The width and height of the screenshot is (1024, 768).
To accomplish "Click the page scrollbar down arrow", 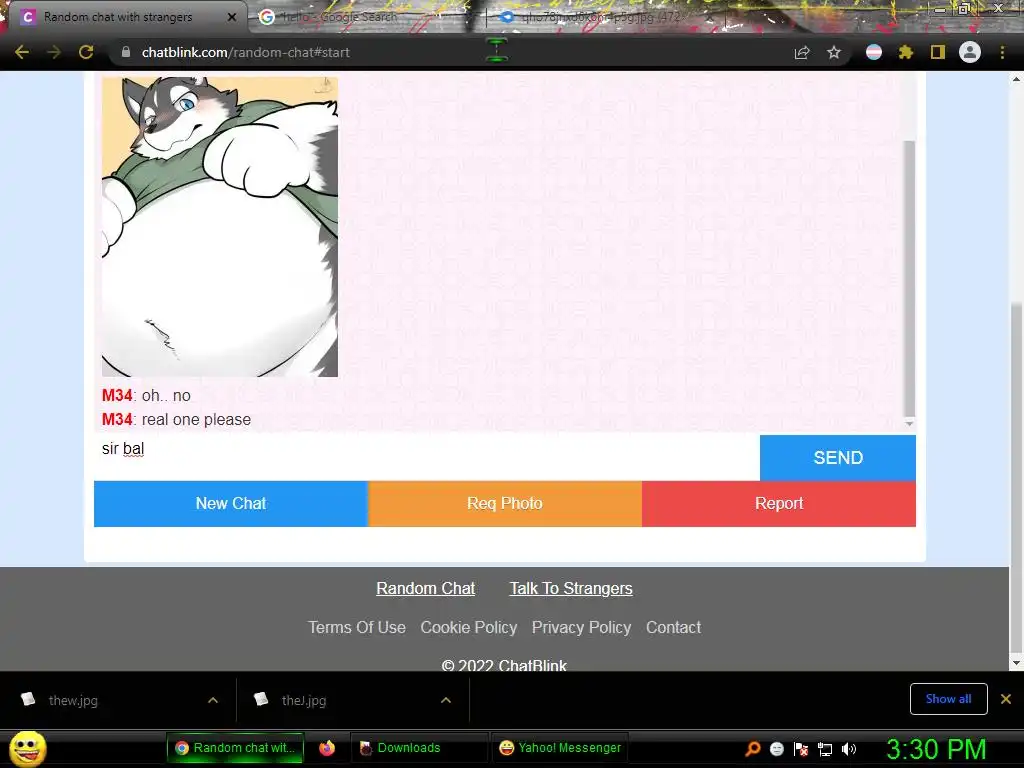I will 1016,664.
